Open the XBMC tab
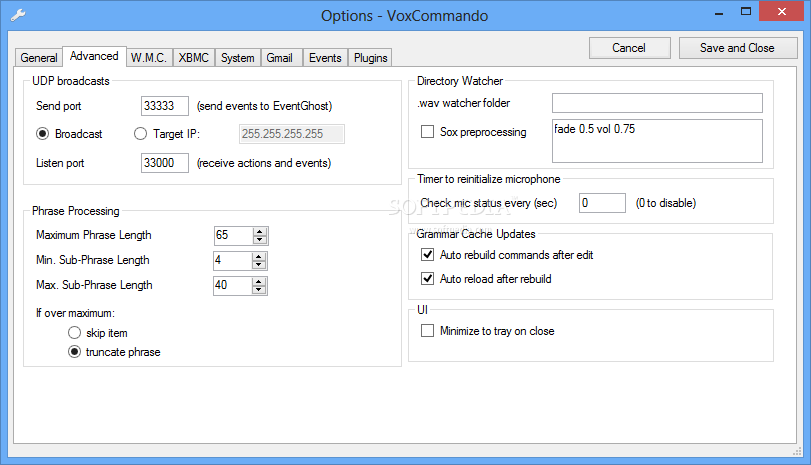 point(193,58)
